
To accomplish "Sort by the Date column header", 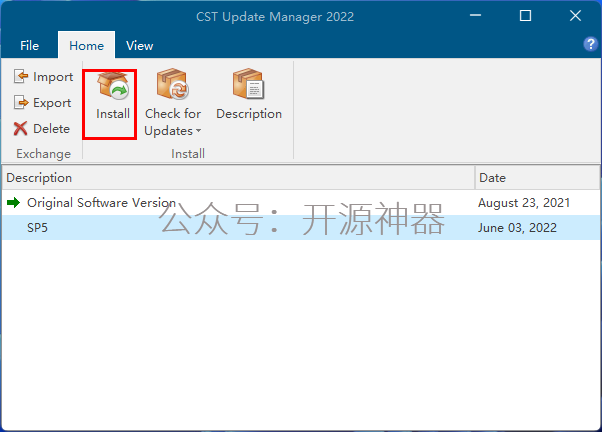I will coord(537,178).
